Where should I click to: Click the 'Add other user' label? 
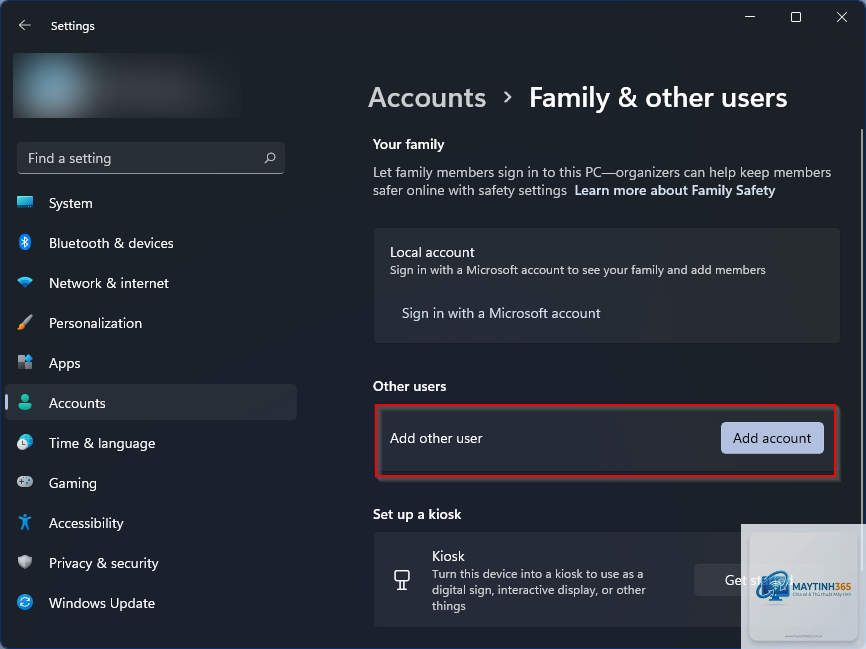click(436, 438)
